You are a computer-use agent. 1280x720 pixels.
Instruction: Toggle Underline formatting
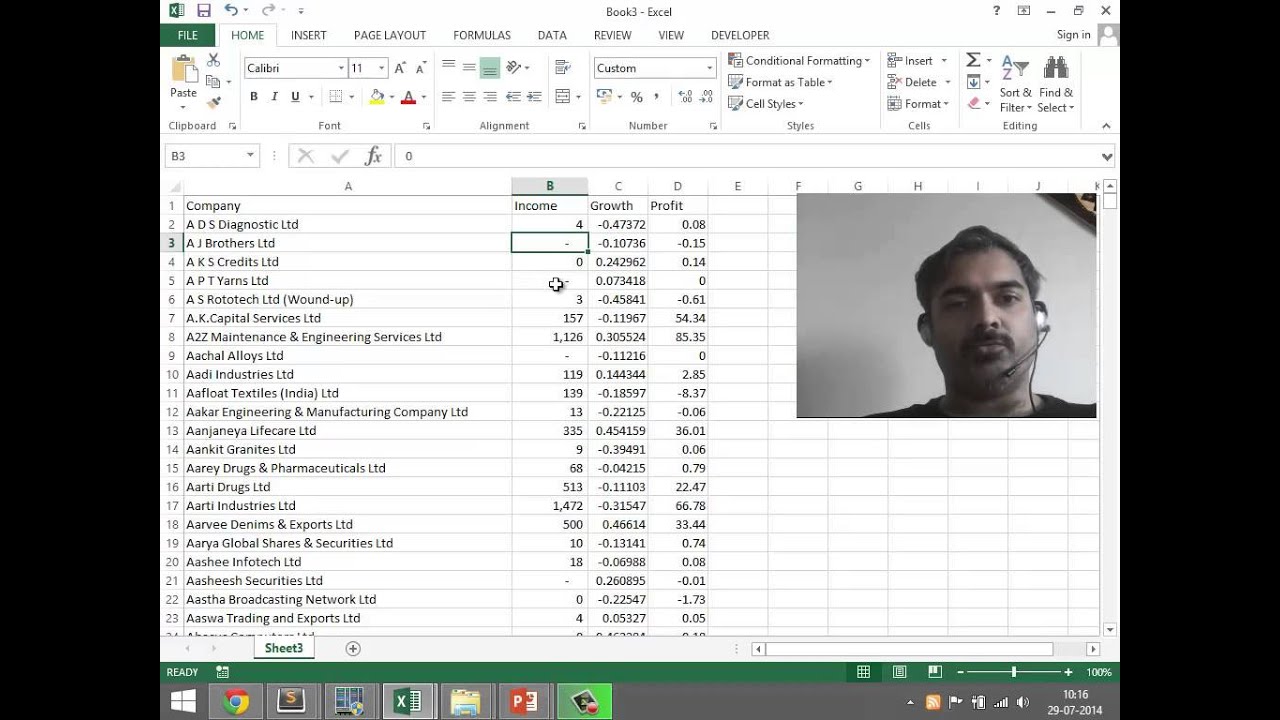(295, 97)
